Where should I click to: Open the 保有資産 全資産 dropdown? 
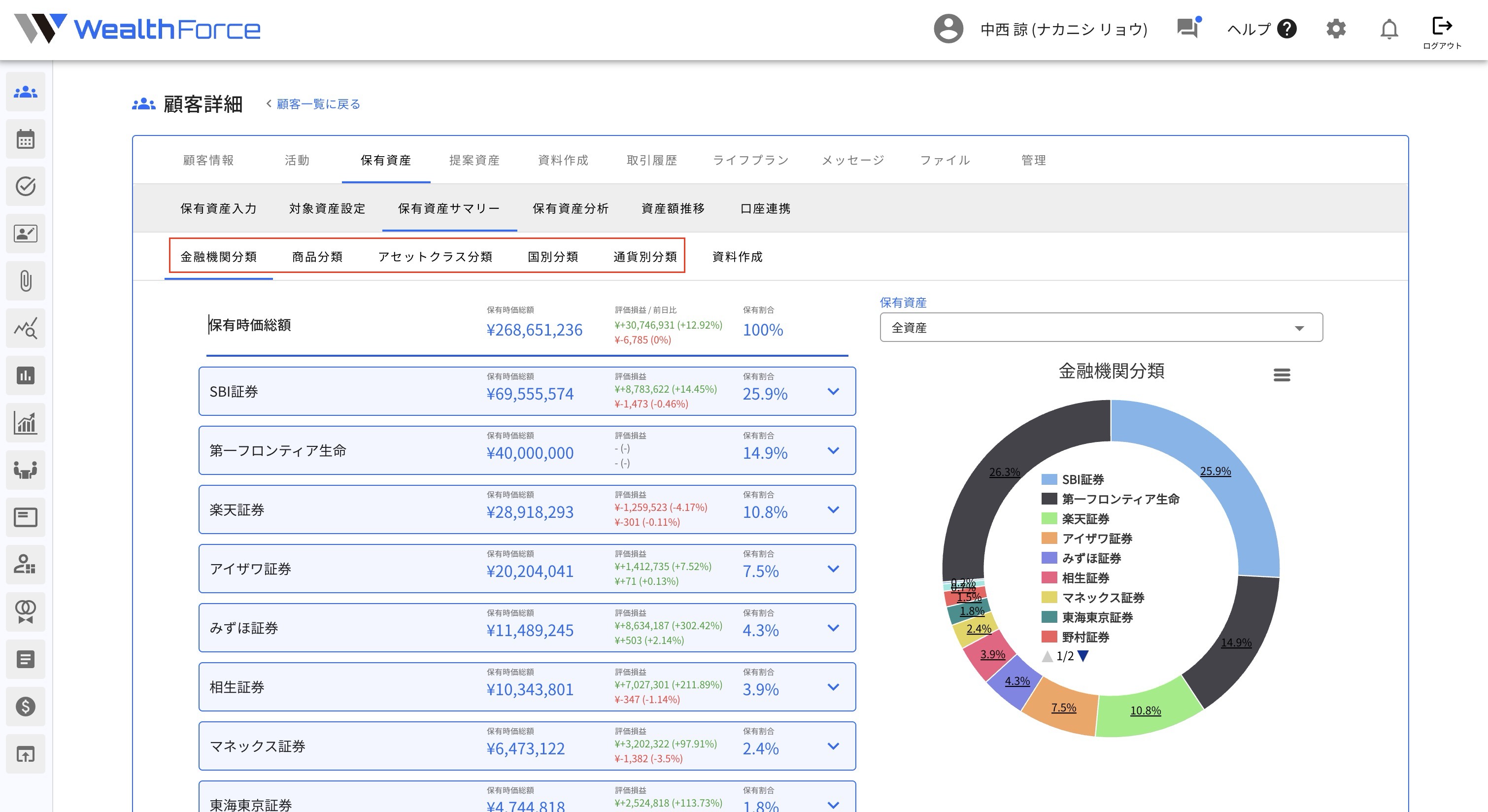tap(1101, 328)
